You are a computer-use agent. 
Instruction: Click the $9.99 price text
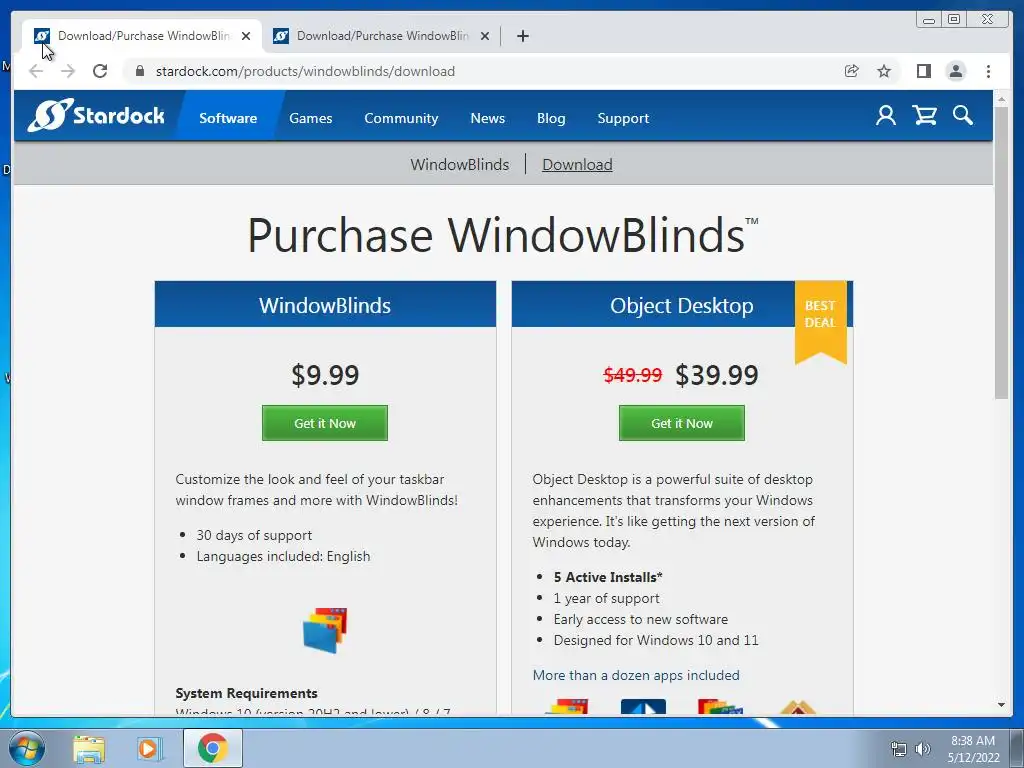pyautogui.click(x=325, y=375)
